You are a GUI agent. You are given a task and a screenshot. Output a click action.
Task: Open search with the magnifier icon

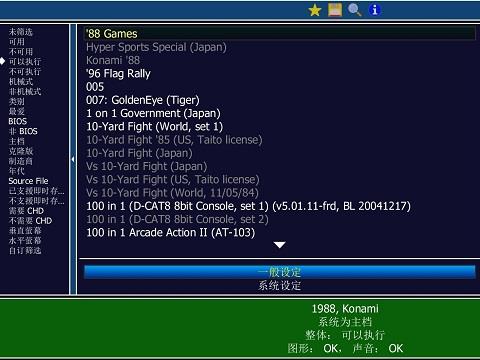(x=354, y=10)
